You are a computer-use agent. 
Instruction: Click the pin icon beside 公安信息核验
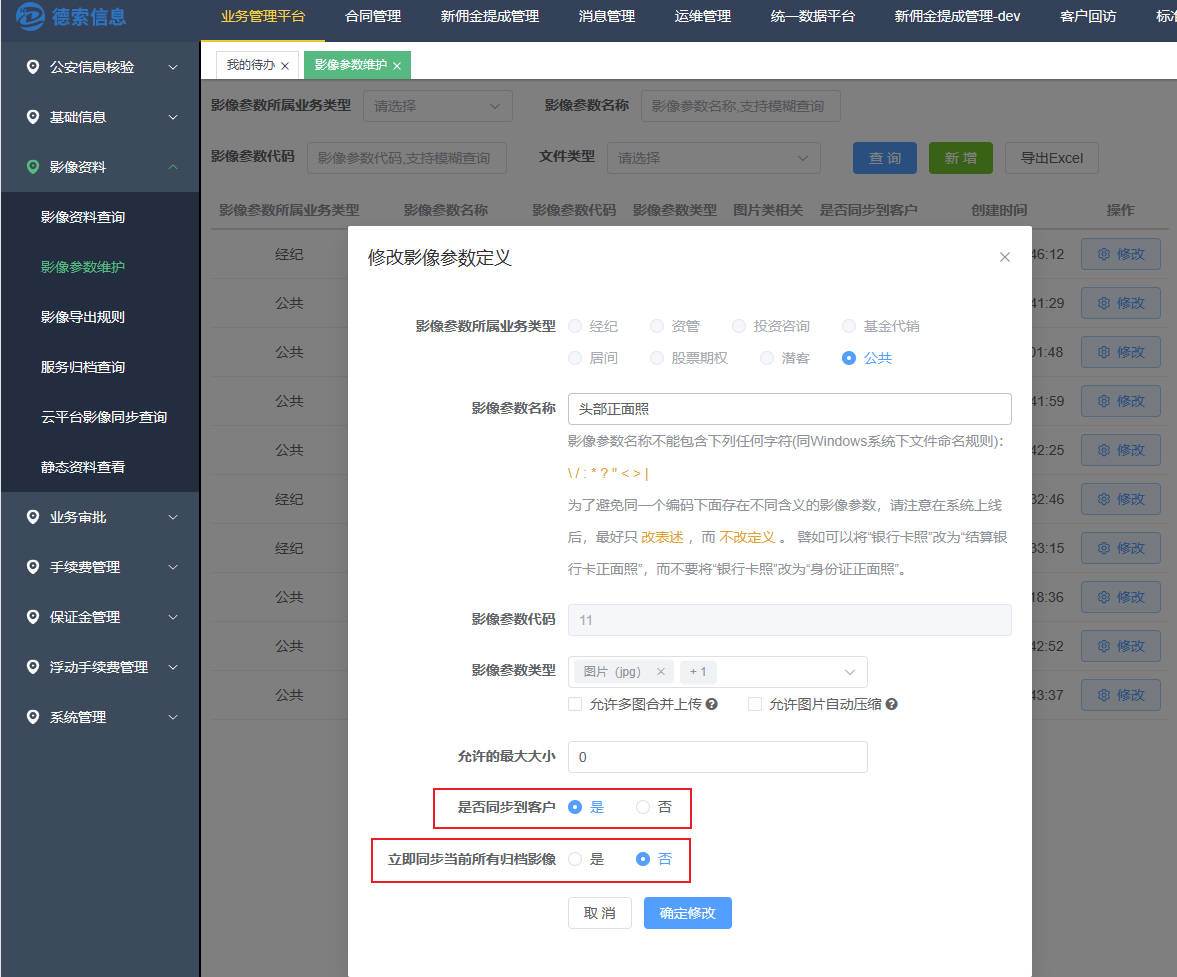32,67
